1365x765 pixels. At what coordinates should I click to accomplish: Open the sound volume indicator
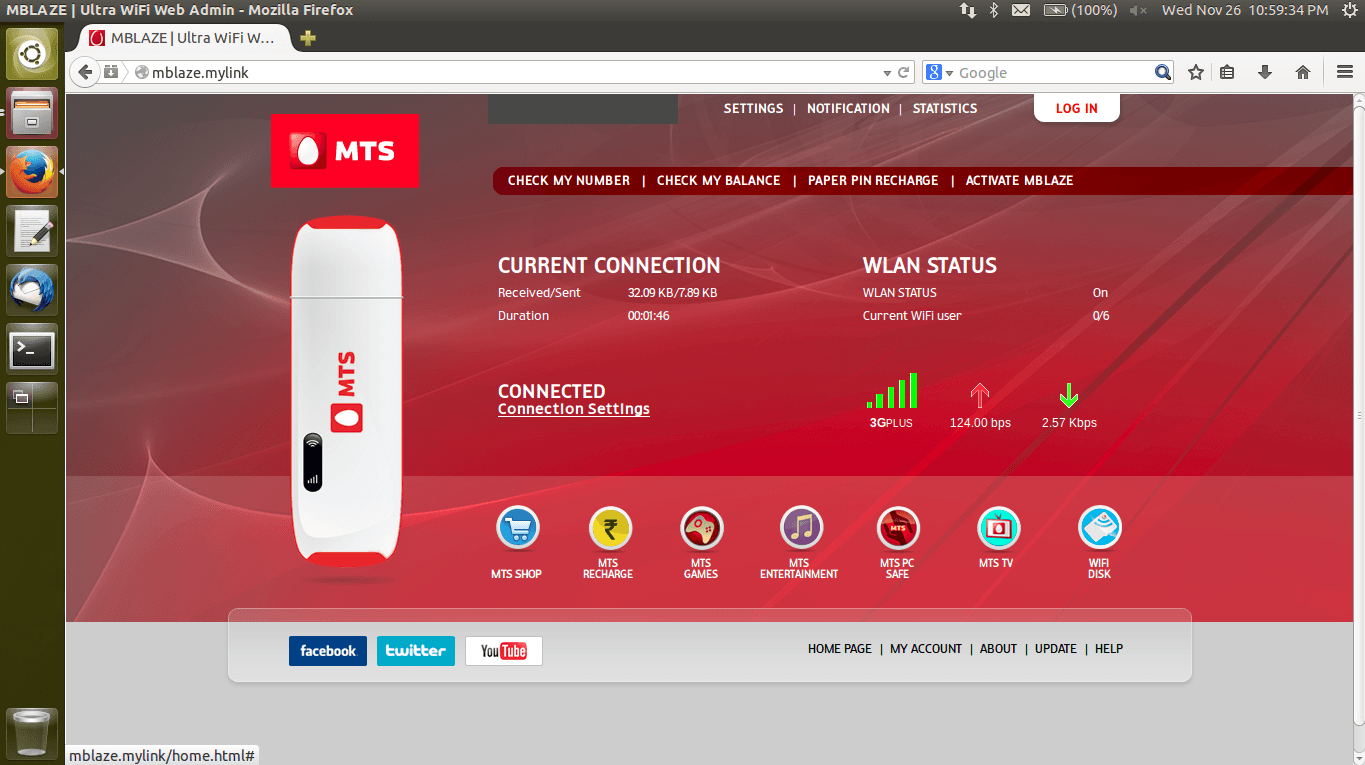pyautogui.click(x=1138, y=10)
